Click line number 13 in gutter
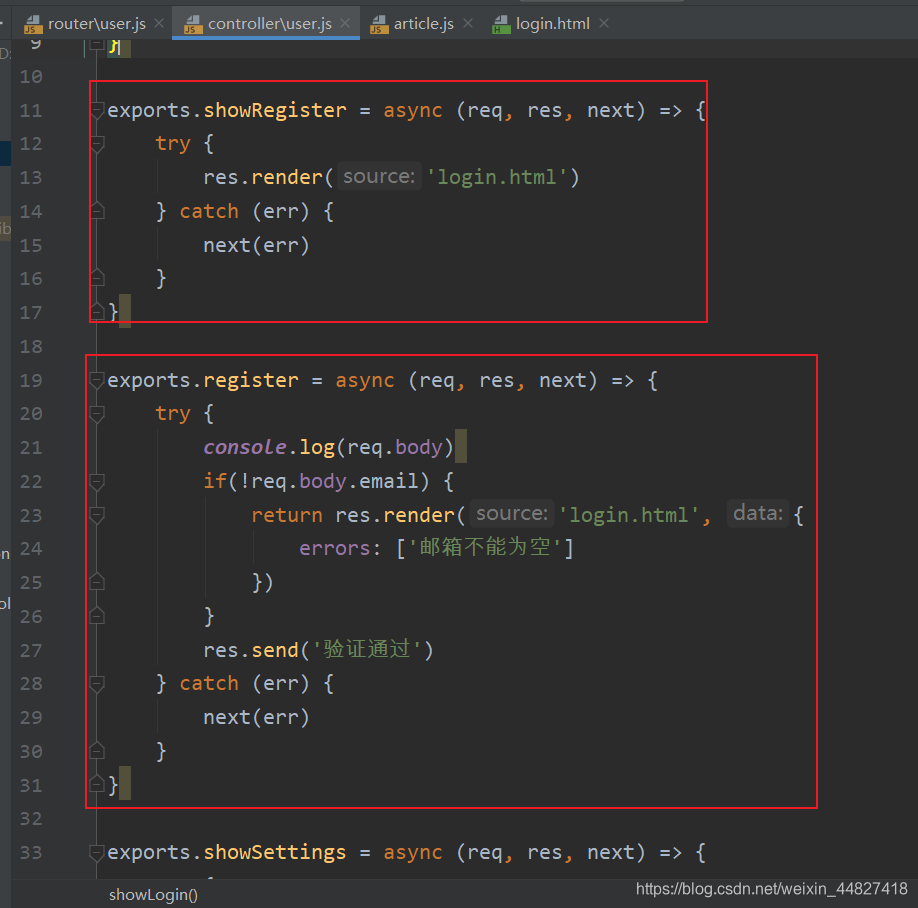This screenshot has height=908, width=918. [31, 177]
